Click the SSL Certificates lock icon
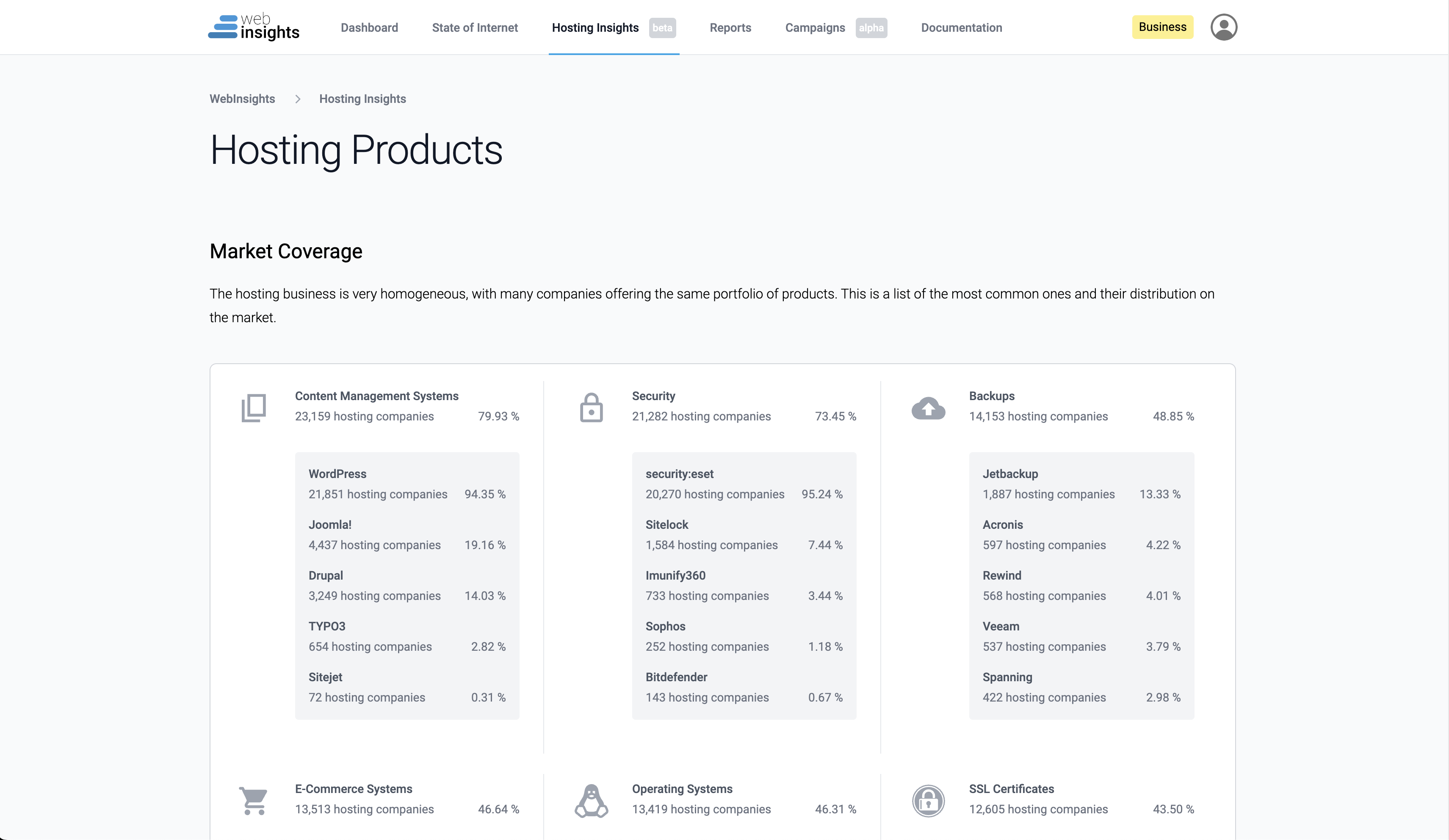 [928, 800]
